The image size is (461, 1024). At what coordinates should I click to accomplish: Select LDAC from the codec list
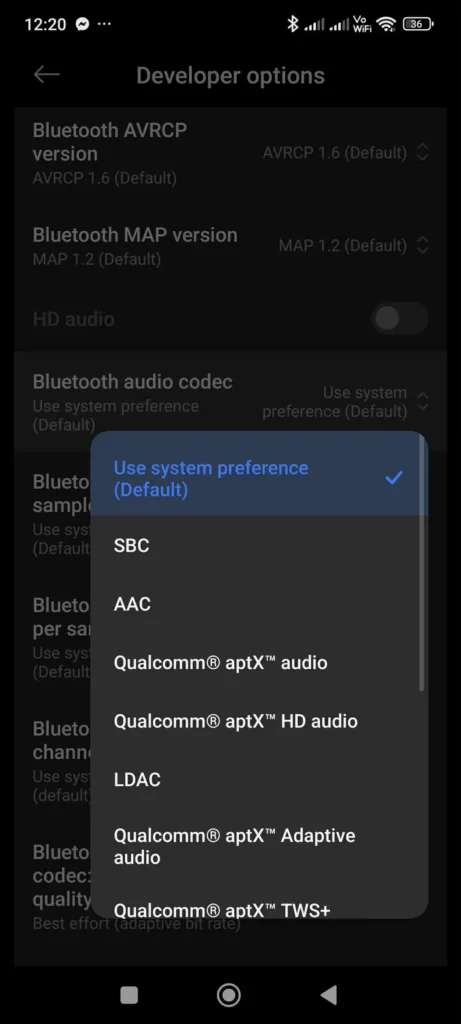click(x=259, y=779)
